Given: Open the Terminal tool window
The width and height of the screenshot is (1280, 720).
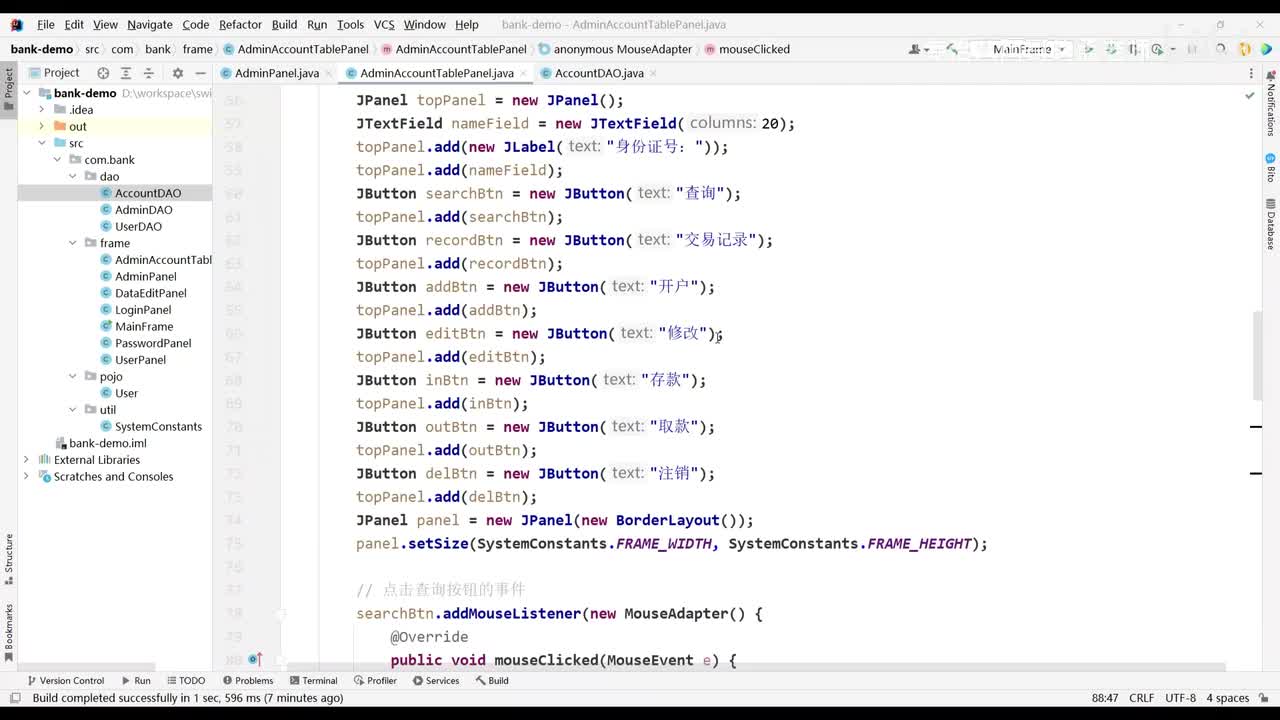Looking at the screenshot, I should pos(313,680).
